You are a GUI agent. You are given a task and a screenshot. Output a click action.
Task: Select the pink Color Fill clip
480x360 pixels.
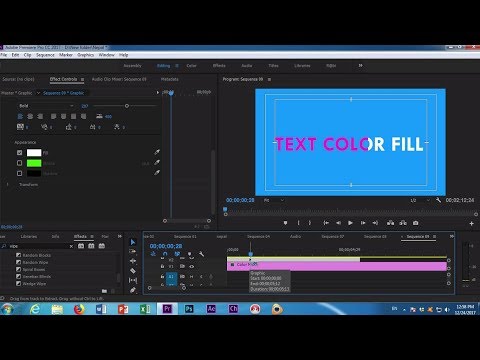pos(337,266)
